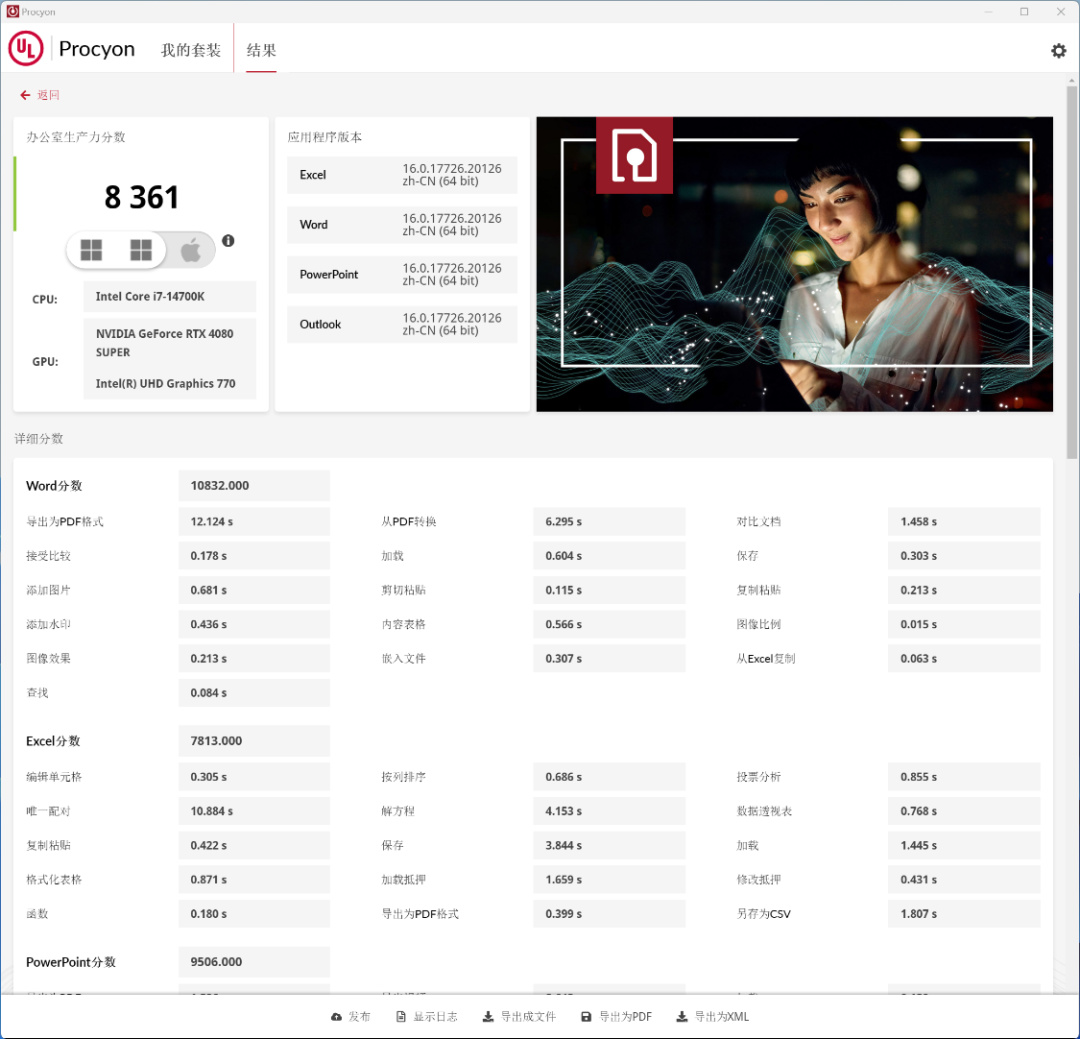Click the vertical scrollbar thumb

point(1072,272)
